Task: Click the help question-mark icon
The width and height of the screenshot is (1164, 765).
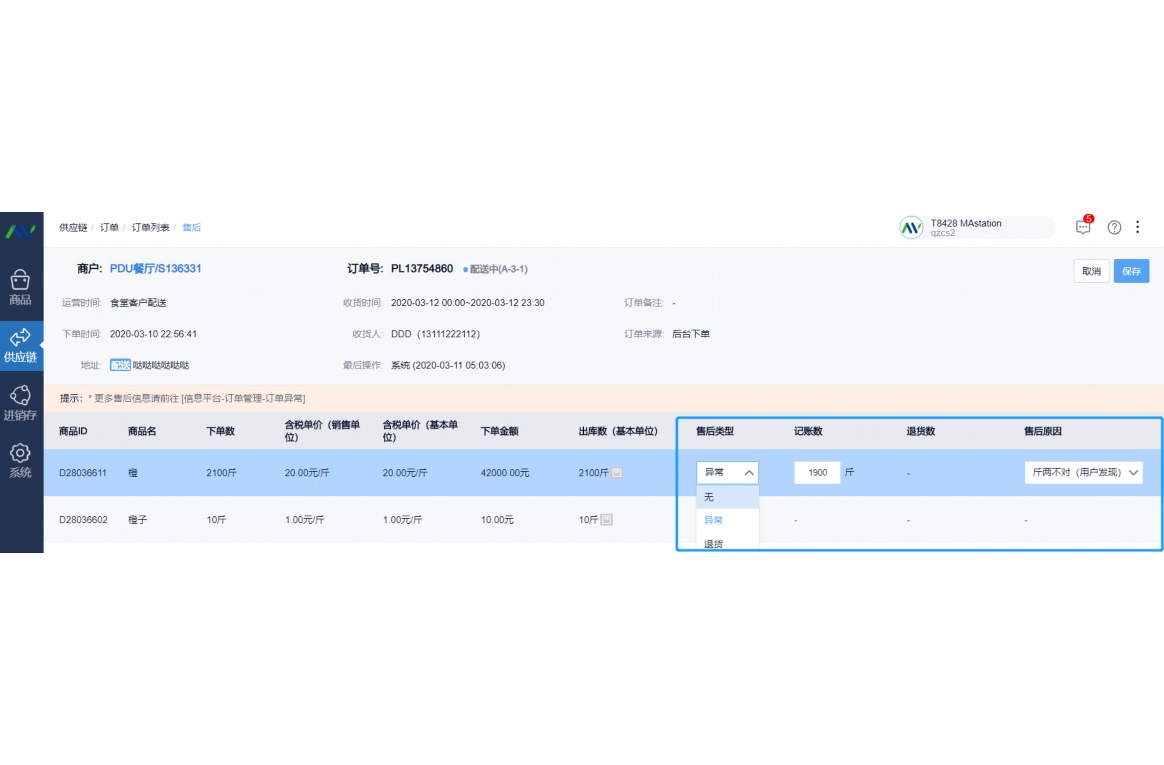Action: [x=1113, y=228]
